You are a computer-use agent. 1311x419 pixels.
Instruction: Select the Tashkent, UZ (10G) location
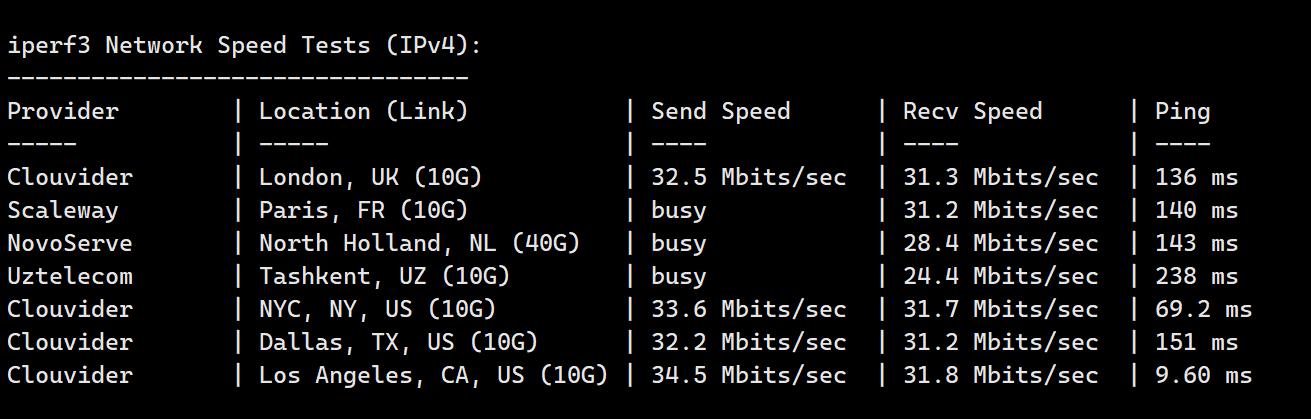click(x=384, y=277)
